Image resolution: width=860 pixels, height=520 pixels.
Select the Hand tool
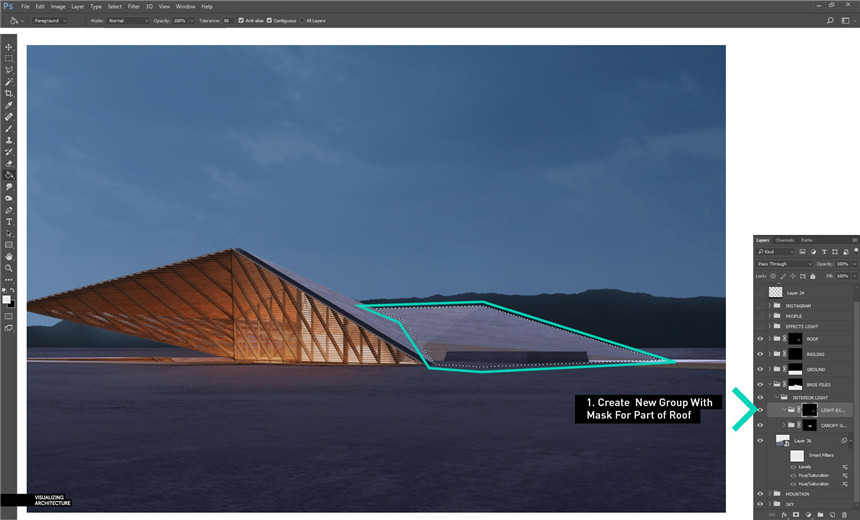click(9, 256)
